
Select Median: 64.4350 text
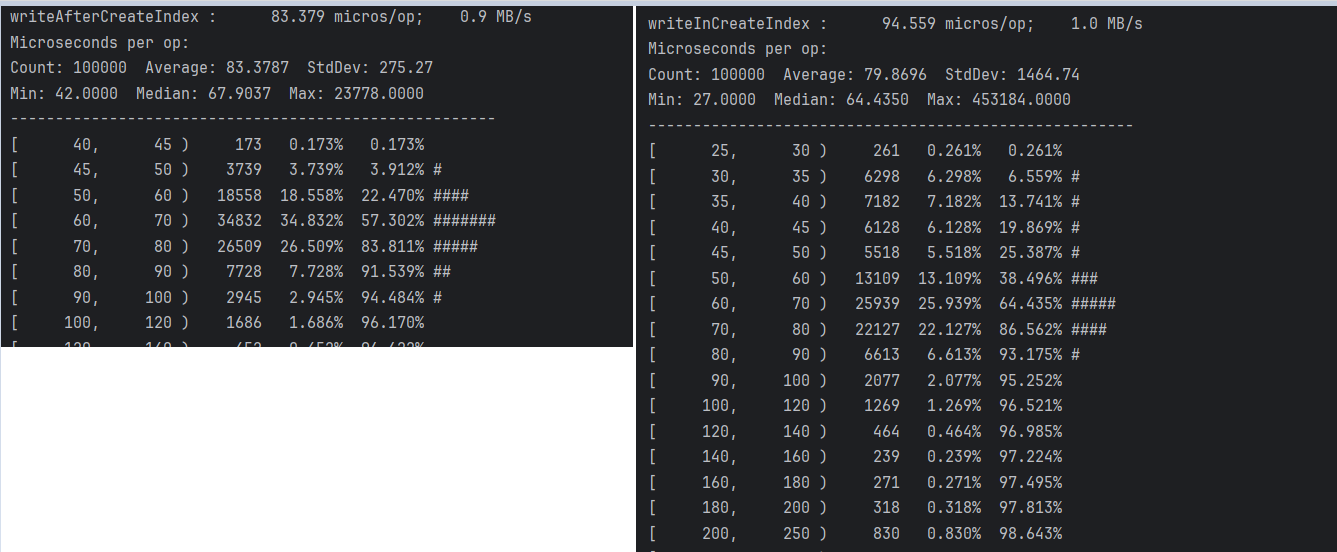(x=841, y=100)
